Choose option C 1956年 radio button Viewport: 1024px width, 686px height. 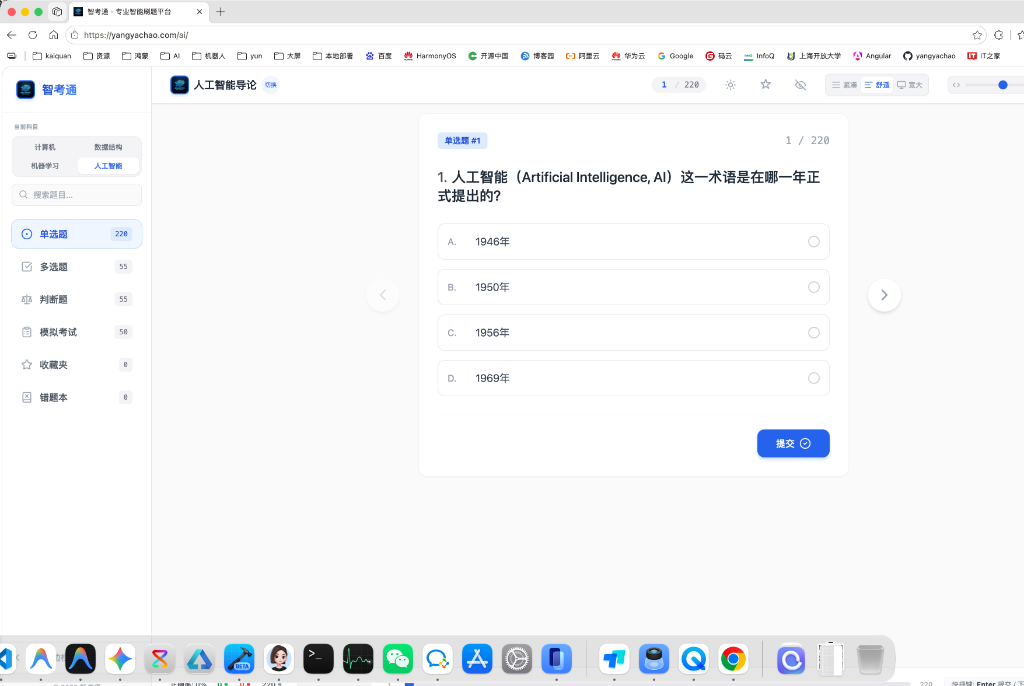pyautogui.click(x=814, y=333)
